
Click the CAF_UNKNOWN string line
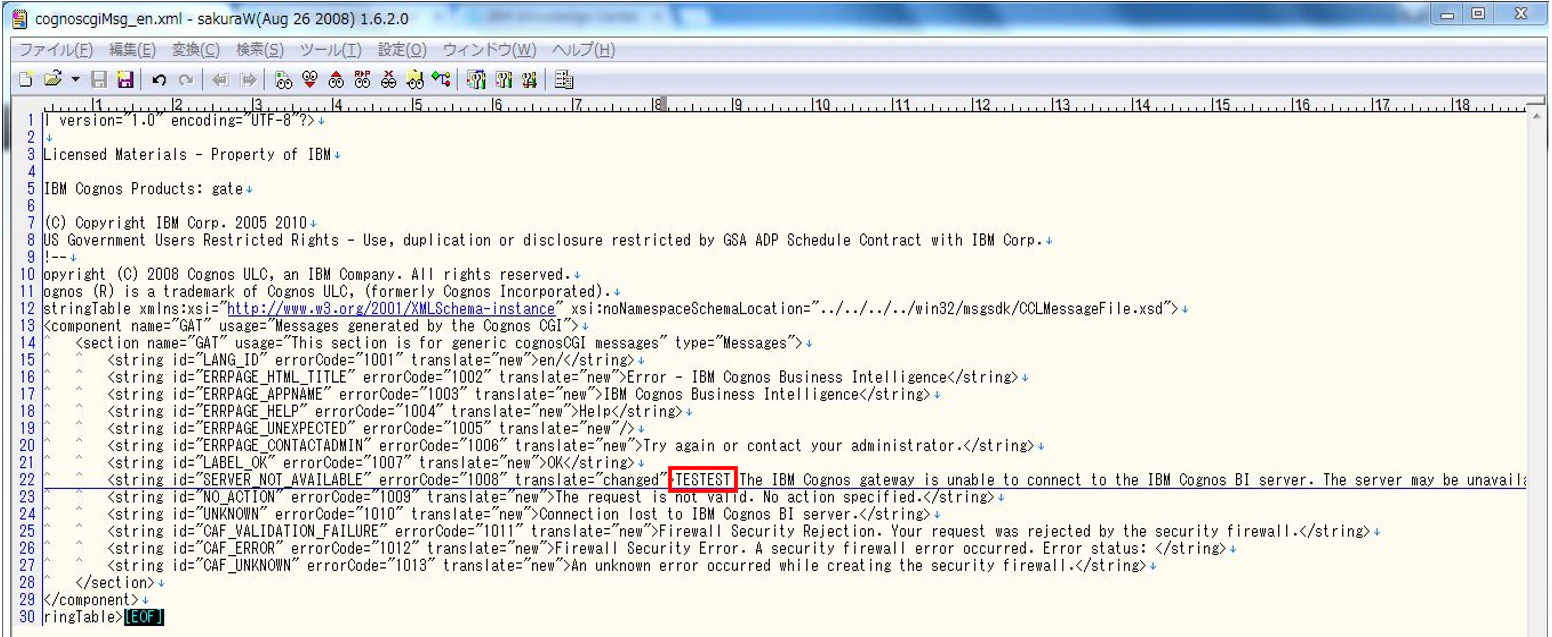[x=626, y=565]
